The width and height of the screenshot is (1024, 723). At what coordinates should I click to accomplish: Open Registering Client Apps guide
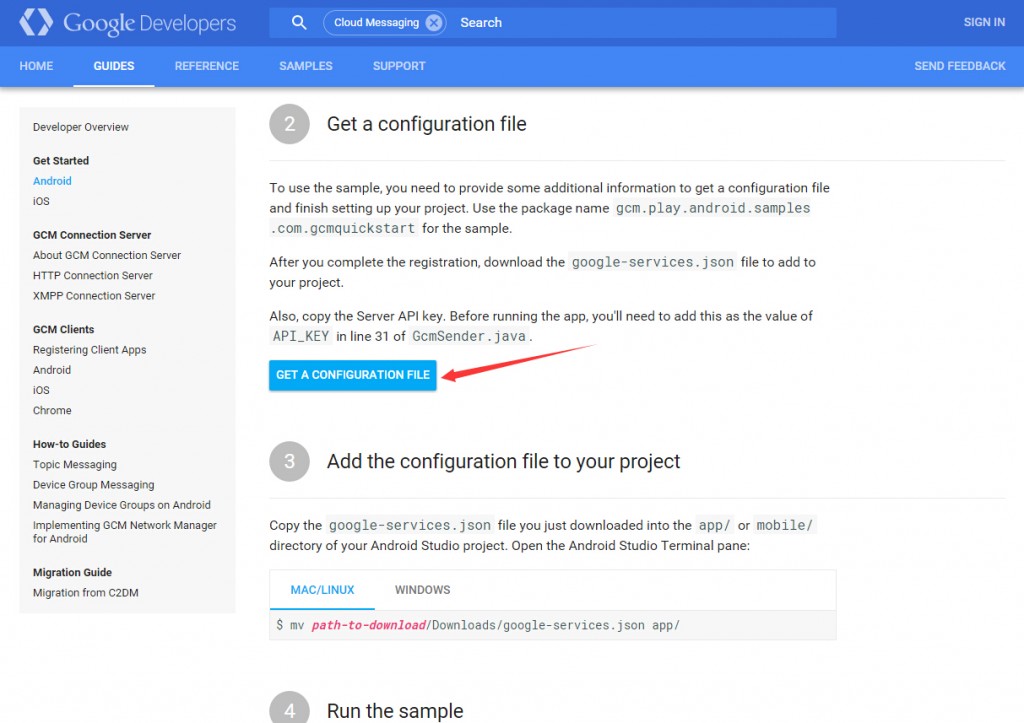[90, 349]
